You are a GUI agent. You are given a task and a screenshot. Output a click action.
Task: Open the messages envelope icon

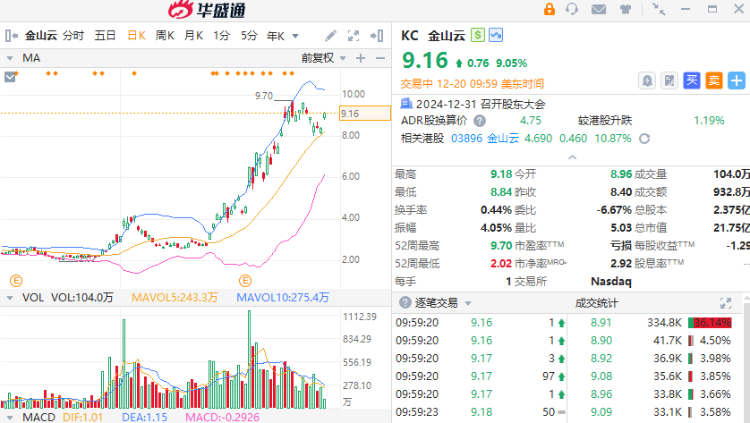[x=598, y=9]
